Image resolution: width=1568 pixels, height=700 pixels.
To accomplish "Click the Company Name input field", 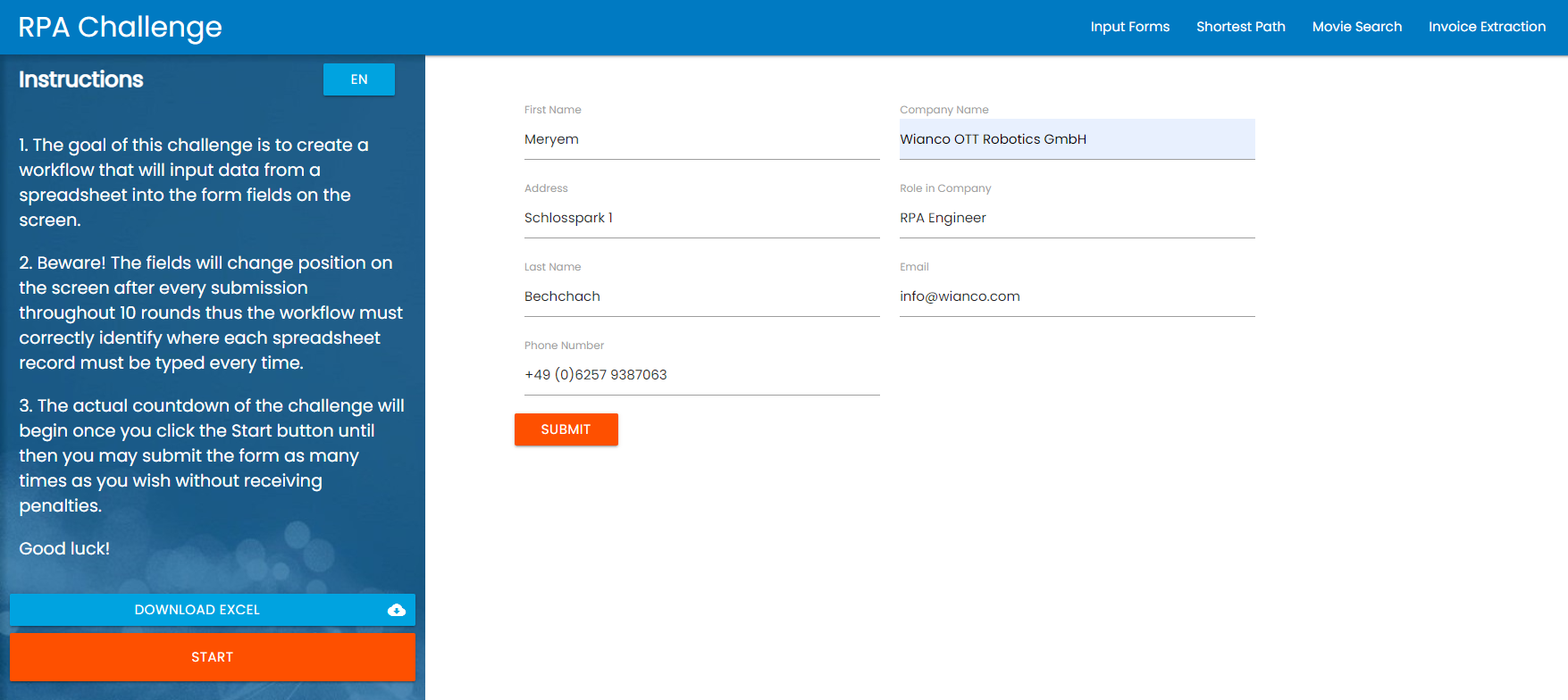I will click(x=1077, y=139).
